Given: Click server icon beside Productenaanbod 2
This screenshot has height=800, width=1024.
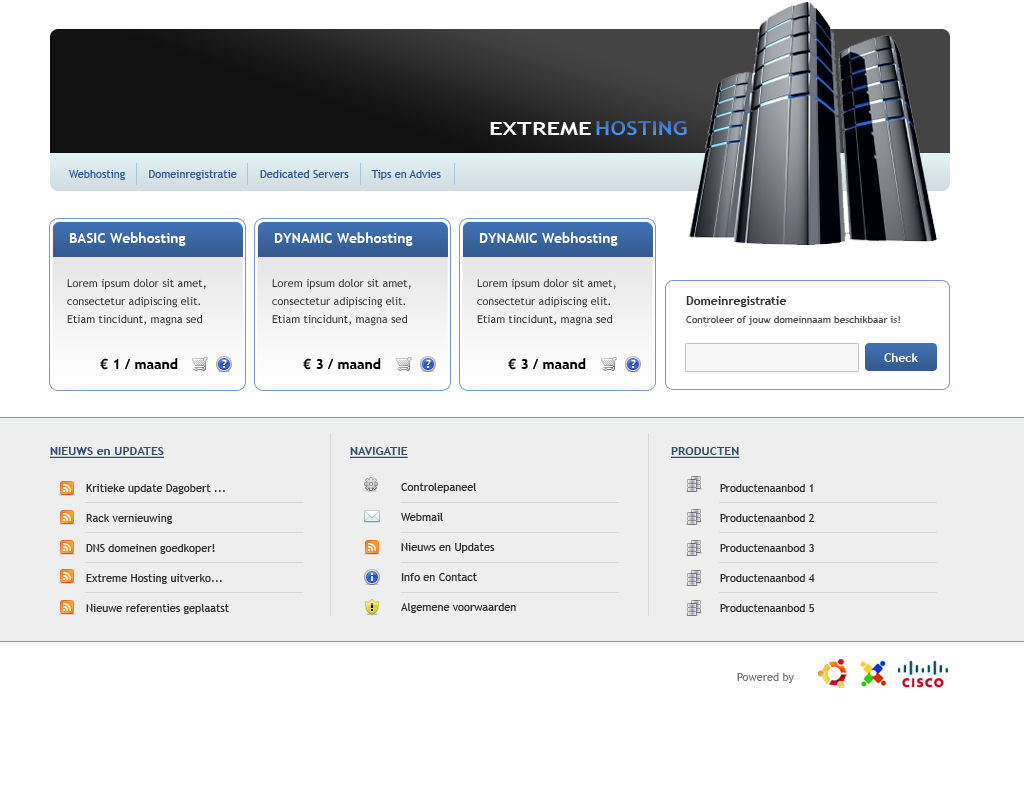Looking at the screenshot, I should click(x=694, y=517).
